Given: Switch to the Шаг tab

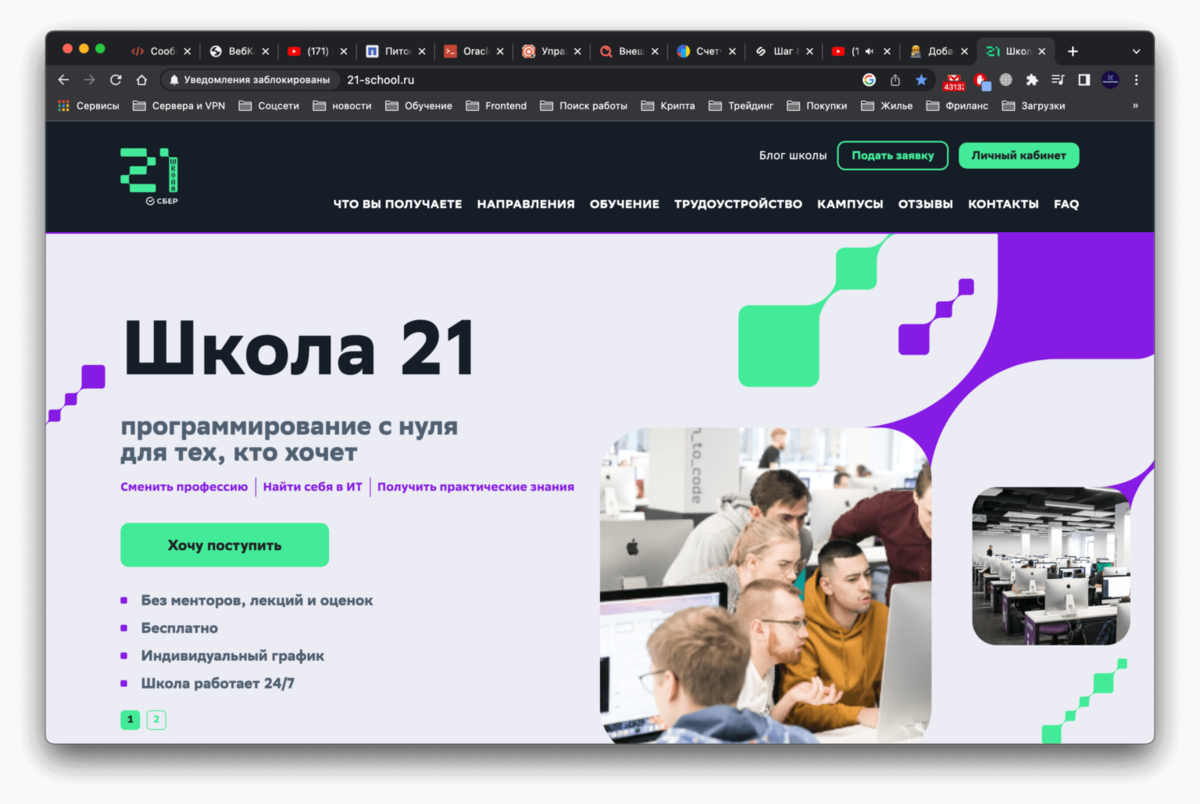Looking at the screenshot, I should pyautogui.click(x=784, y=51).
